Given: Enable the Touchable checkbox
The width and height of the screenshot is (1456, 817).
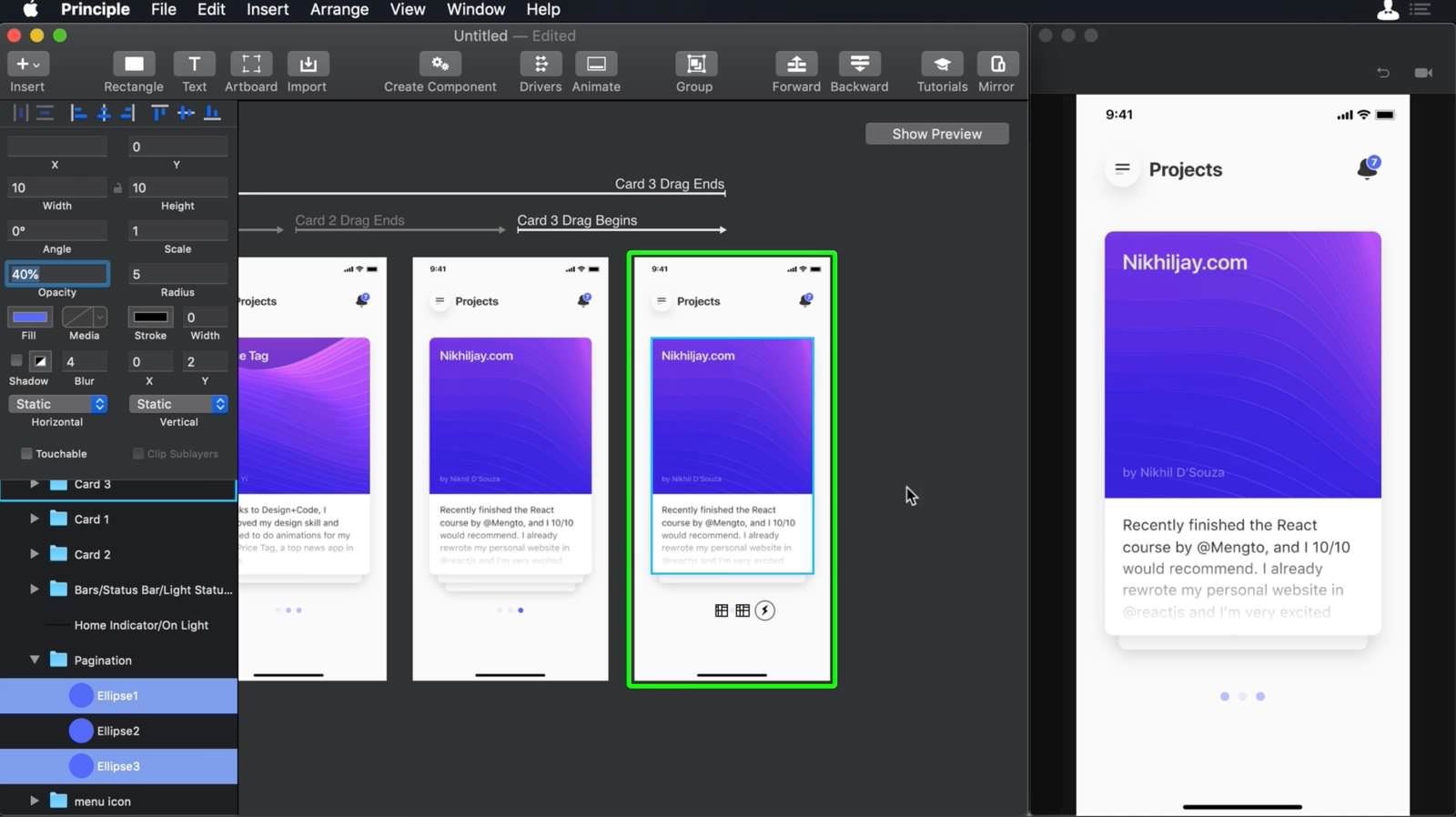Looking at the screenshot, I should click(26, 453).
